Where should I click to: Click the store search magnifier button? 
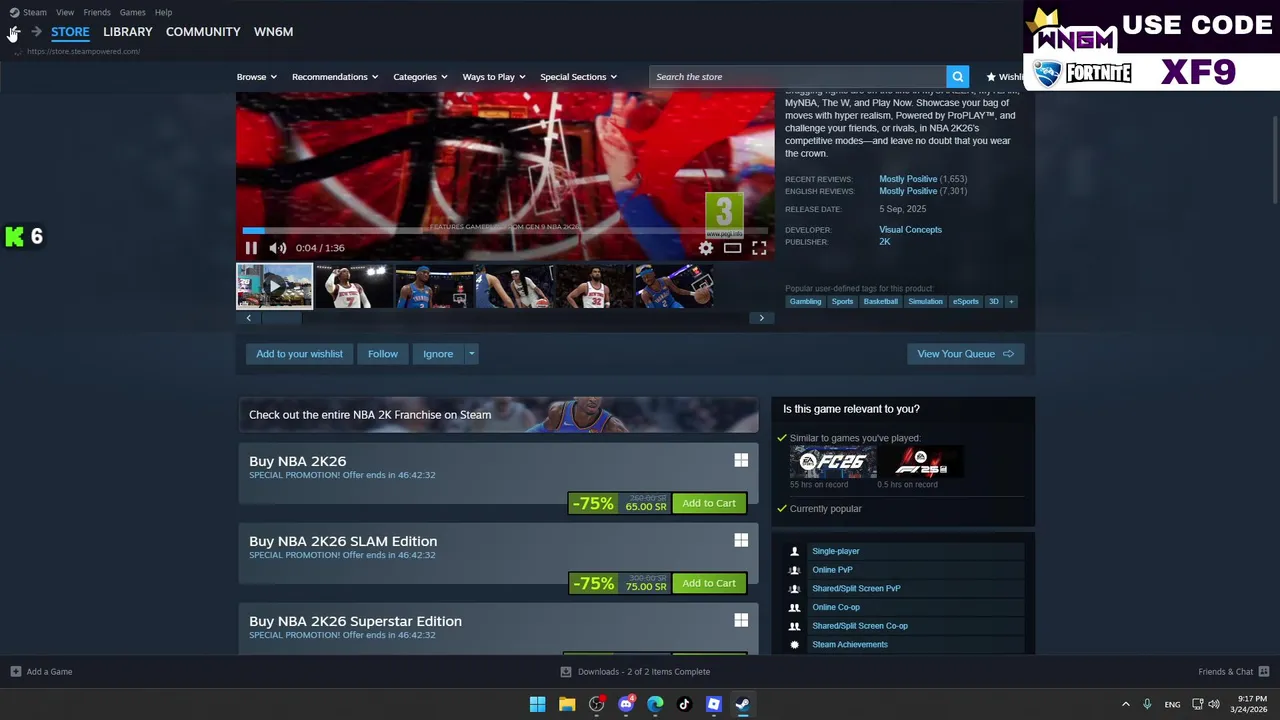point(957,77)
